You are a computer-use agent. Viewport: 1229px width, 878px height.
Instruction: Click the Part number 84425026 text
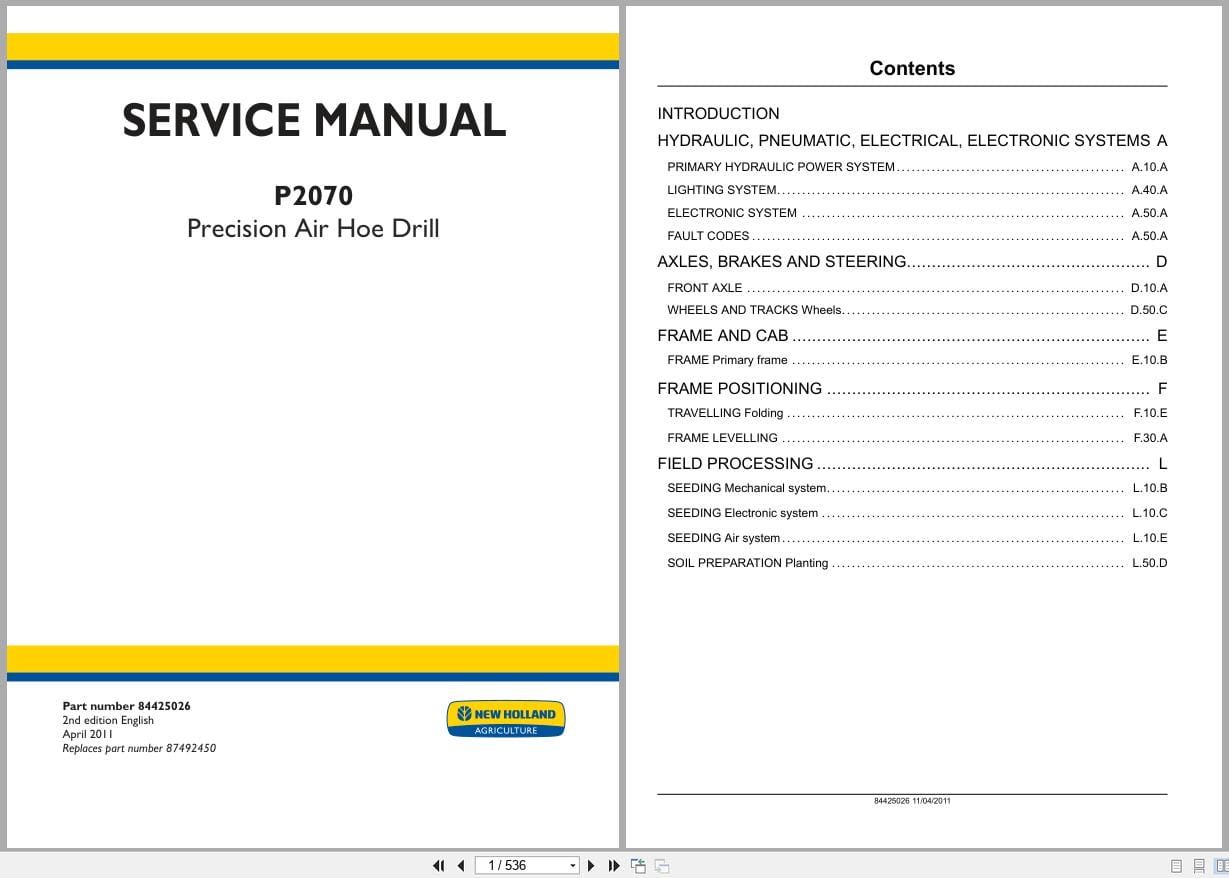click(126, 706)
